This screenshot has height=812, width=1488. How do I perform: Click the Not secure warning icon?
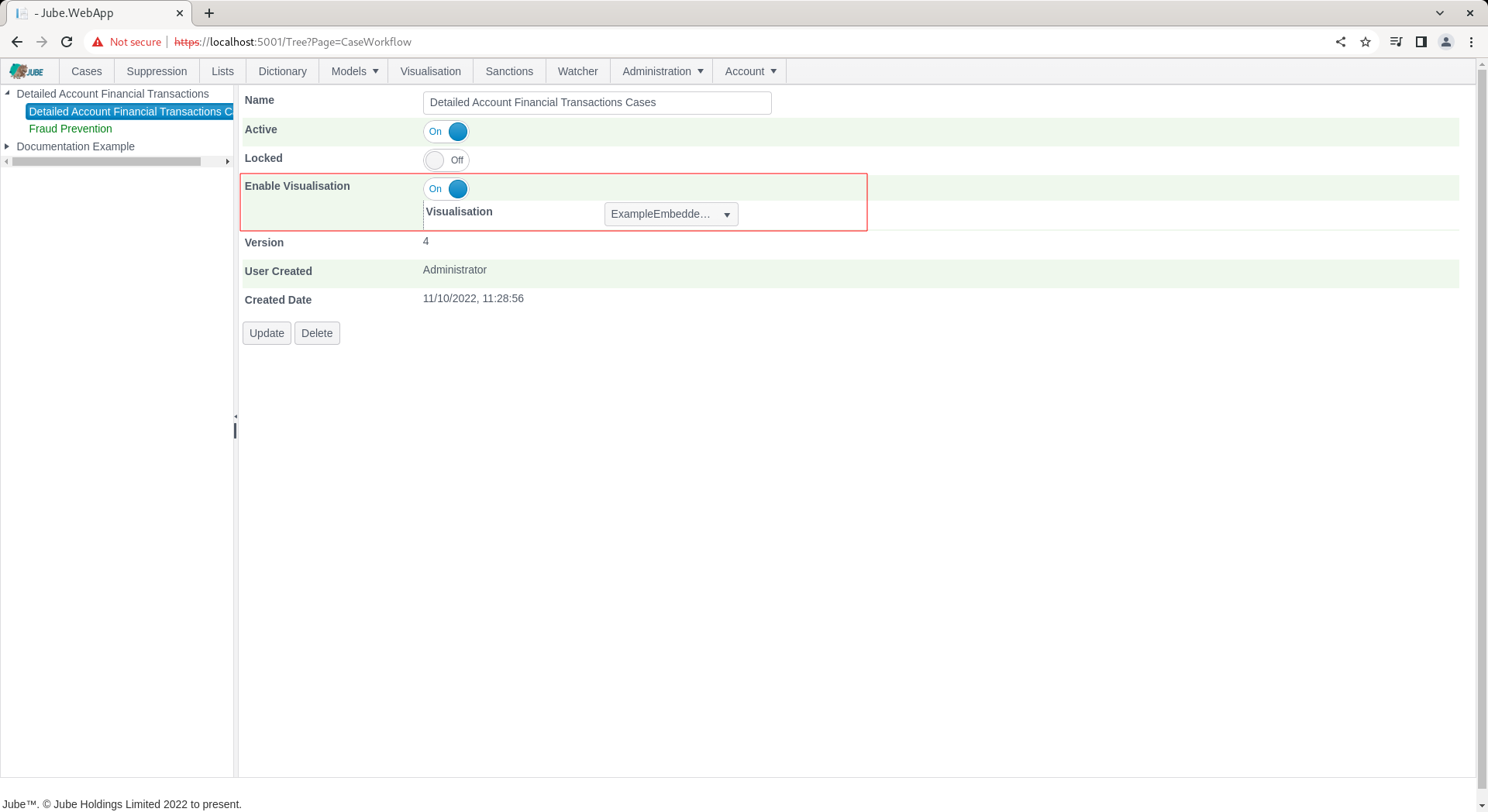coord(98,42)
